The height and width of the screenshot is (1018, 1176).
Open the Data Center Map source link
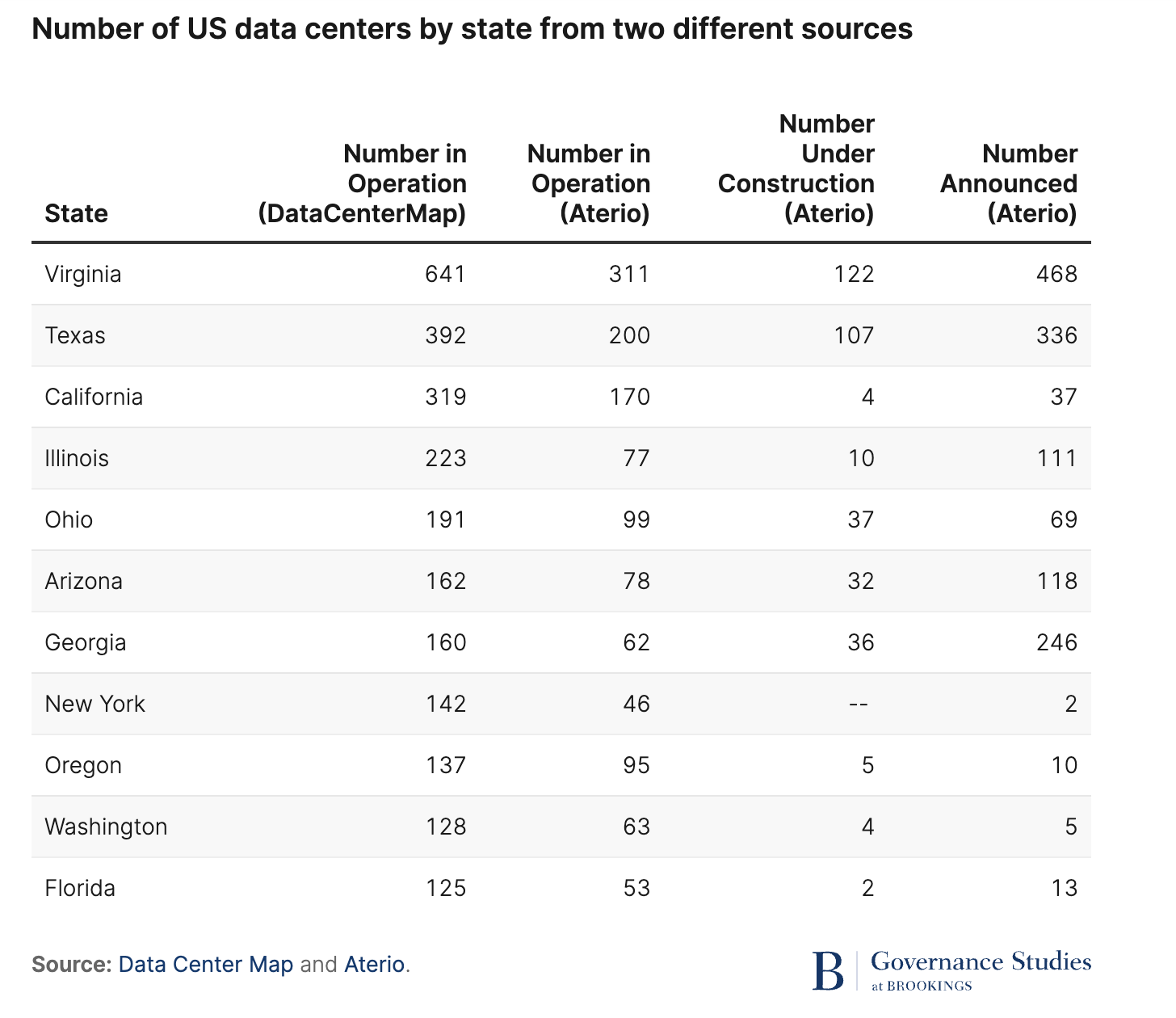click(205, 965)
